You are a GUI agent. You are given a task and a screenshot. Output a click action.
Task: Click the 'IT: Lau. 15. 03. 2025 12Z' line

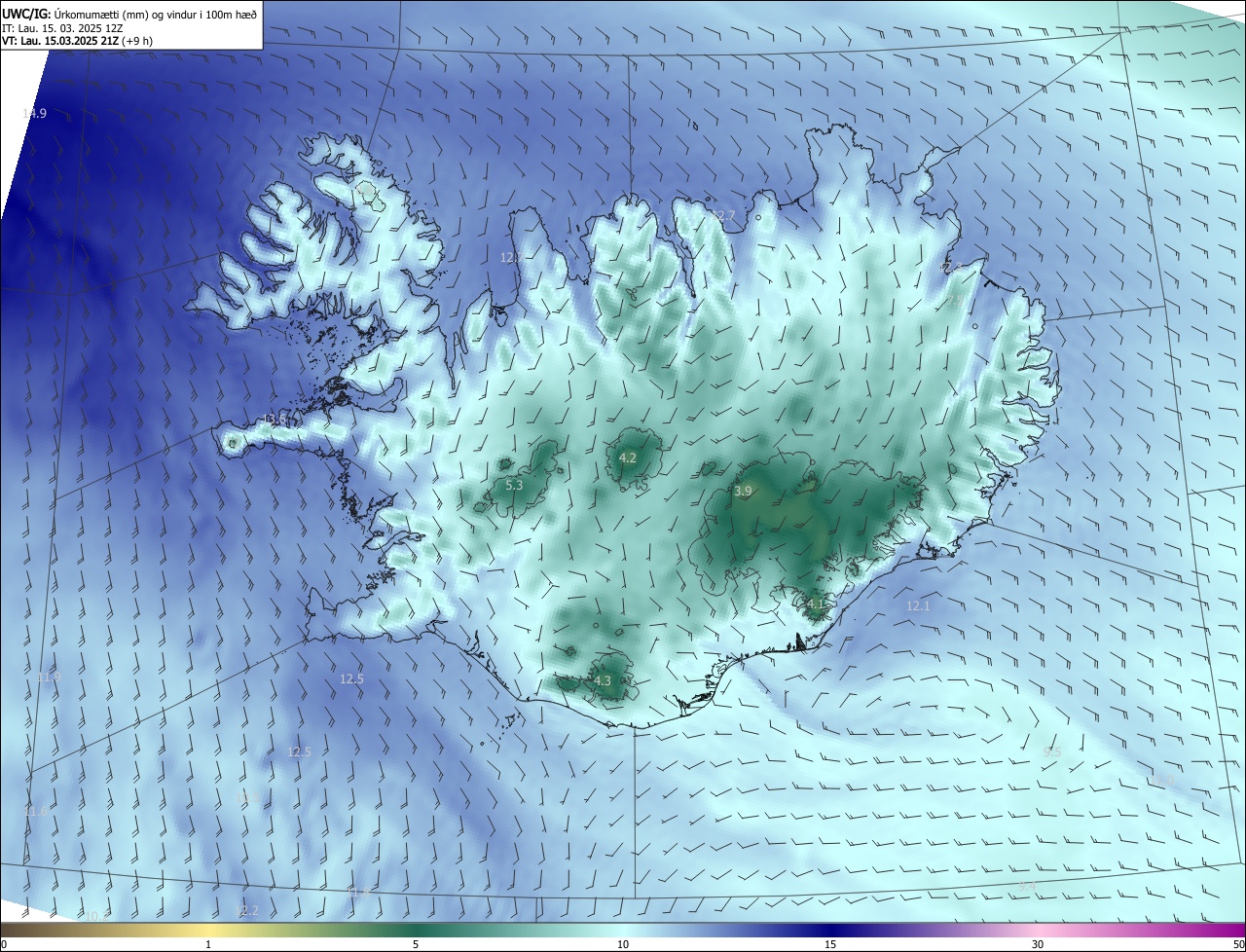click(x=62, y=27)
